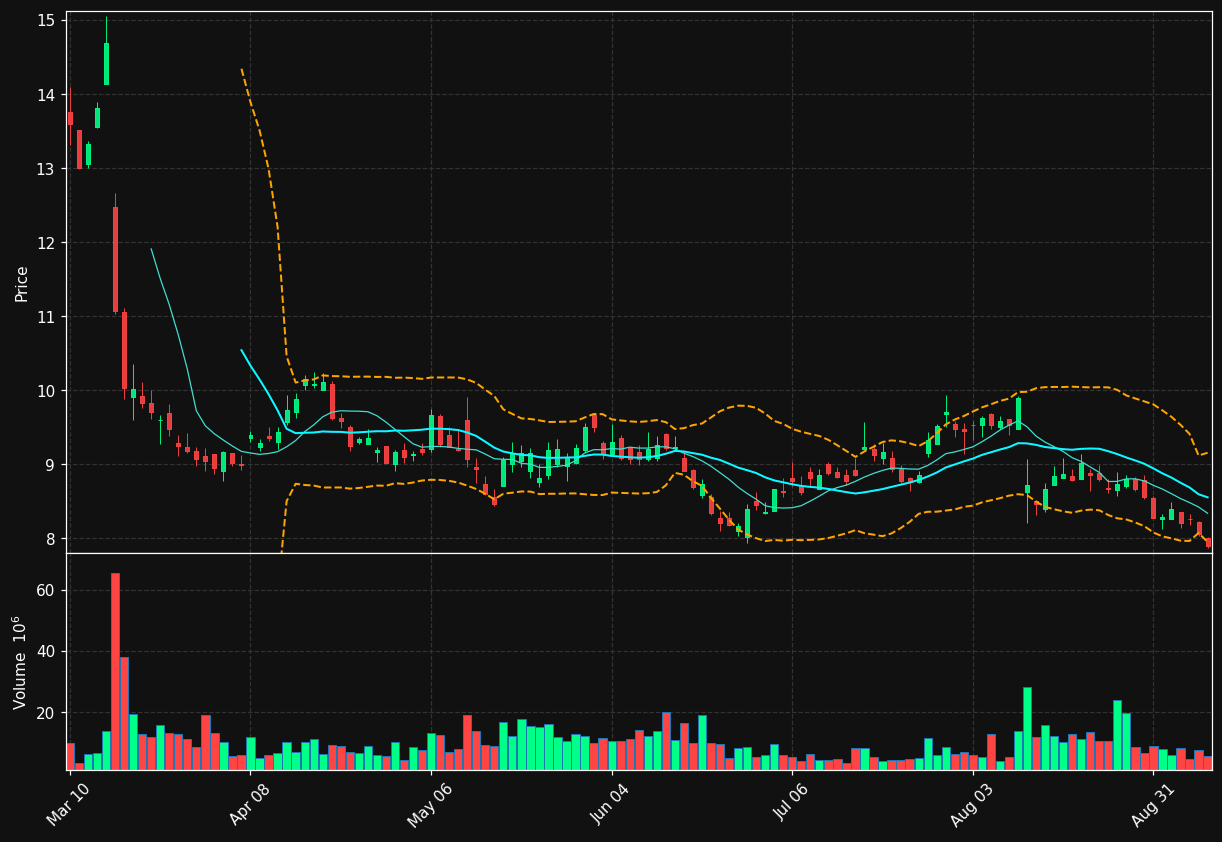Click price axis value 12

coord(48,243)
